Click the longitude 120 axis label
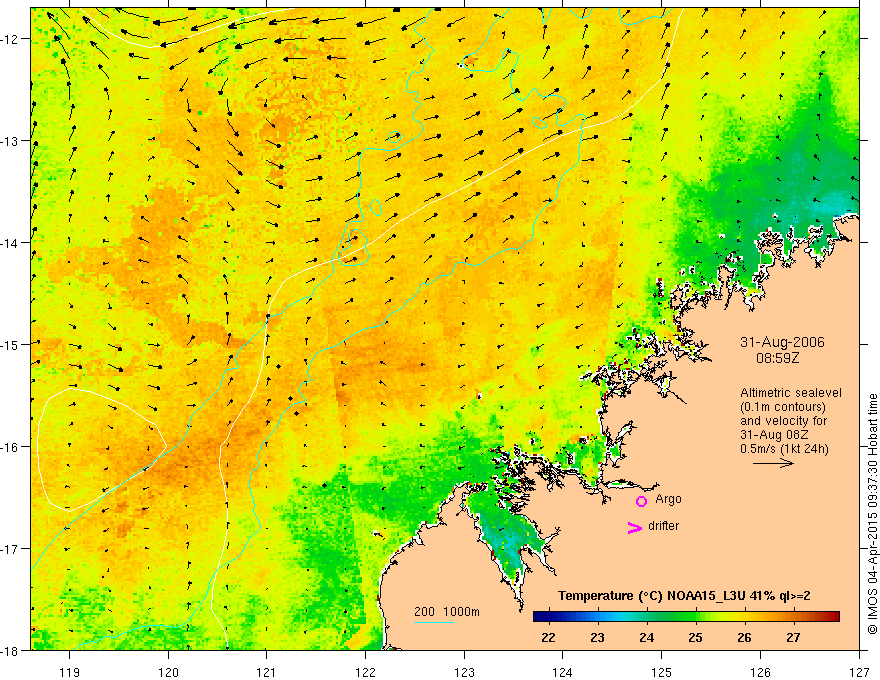The width and height of the screenshot is (880, 680). coord(168,672)
